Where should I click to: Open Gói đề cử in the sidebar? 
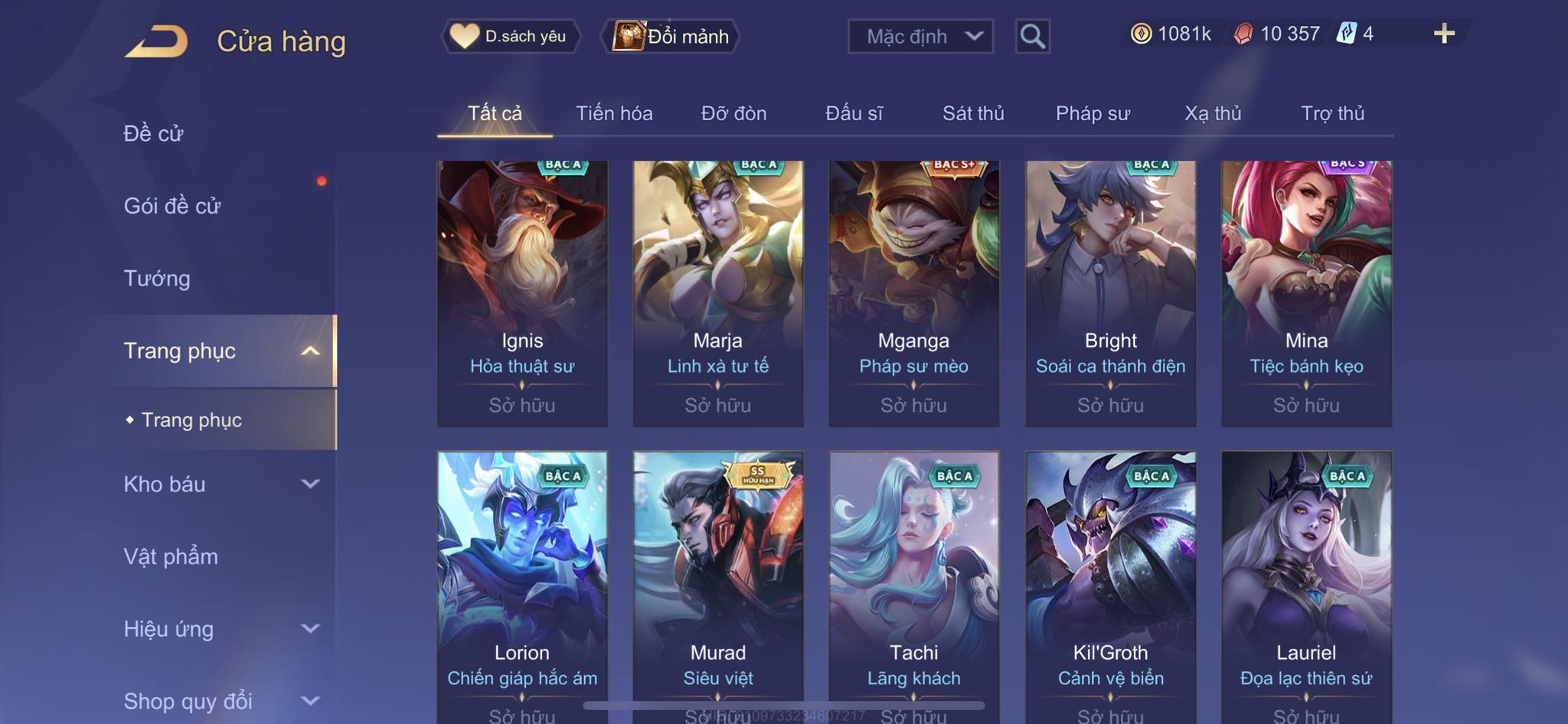tap(172, 205)
